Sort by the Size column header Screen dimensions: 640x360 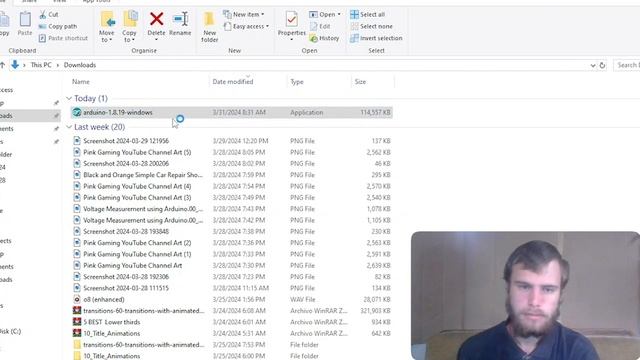click(x=360, y=82)
